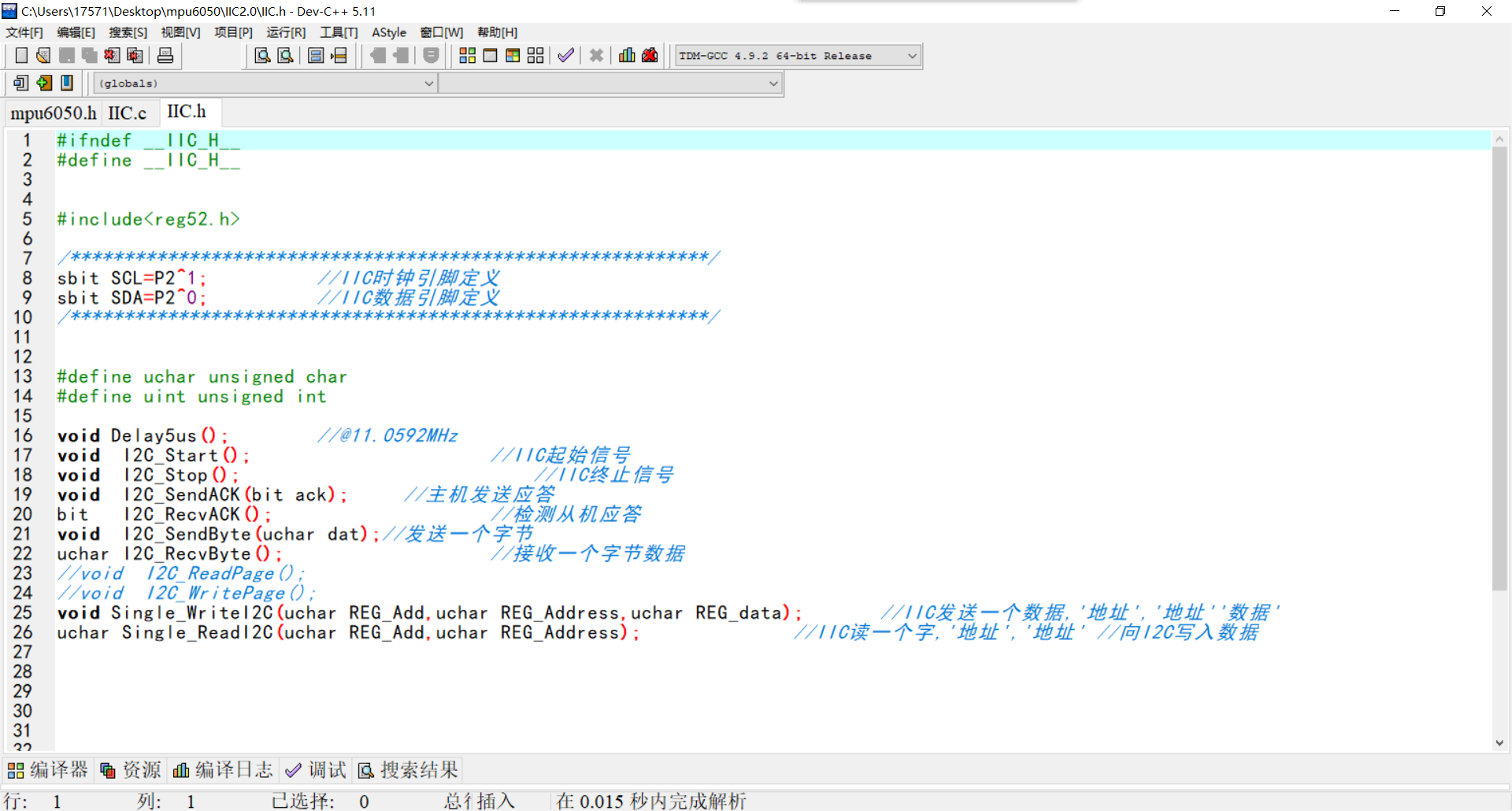Open the Find search icon
This screenshot has height=811, width=1512.
(x=262, y=56)
